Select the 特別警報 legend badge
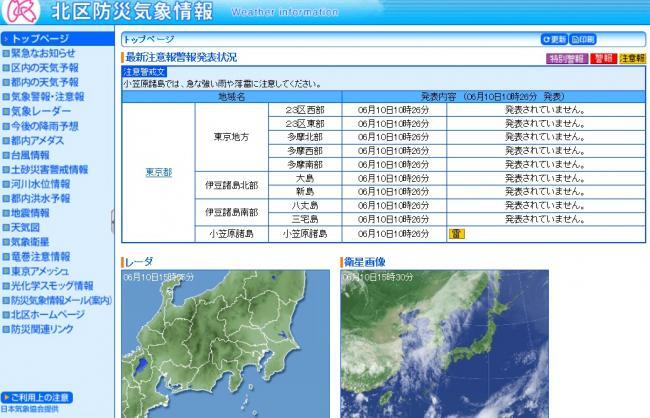Screen dimensions: 650x418 [567, 58]
